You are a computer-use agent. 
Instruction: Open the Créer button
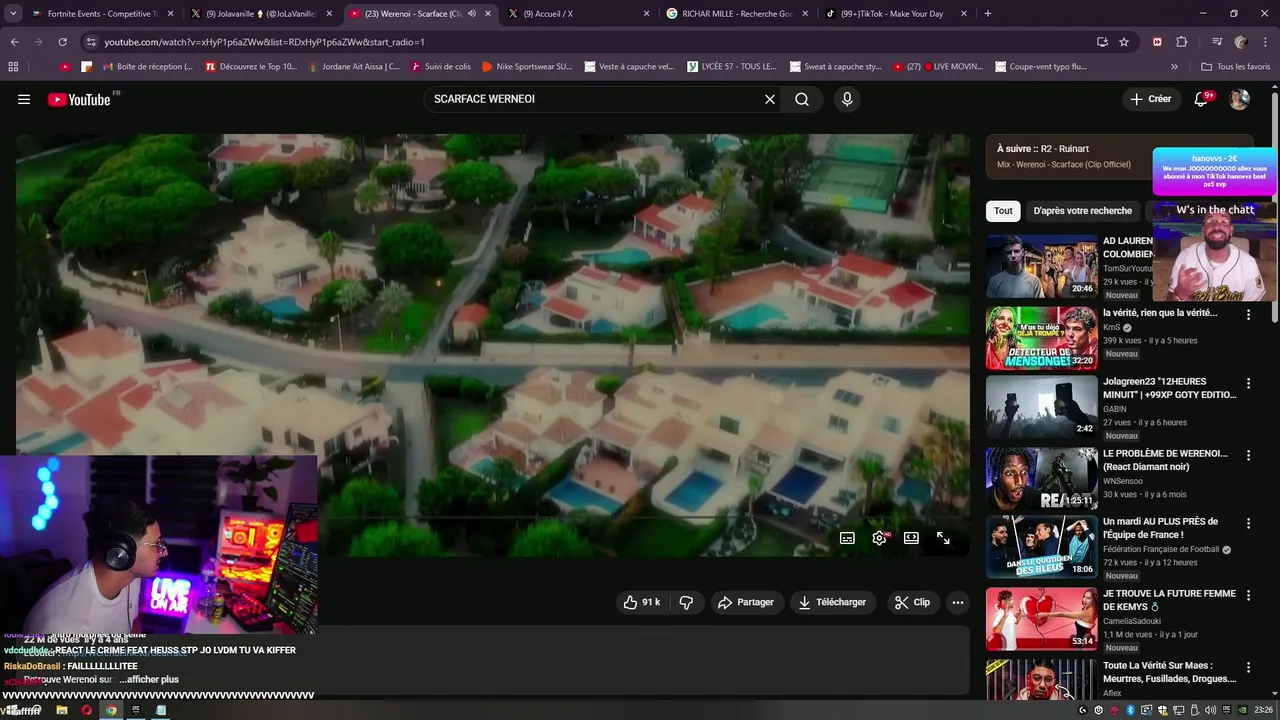[1150, 99]
